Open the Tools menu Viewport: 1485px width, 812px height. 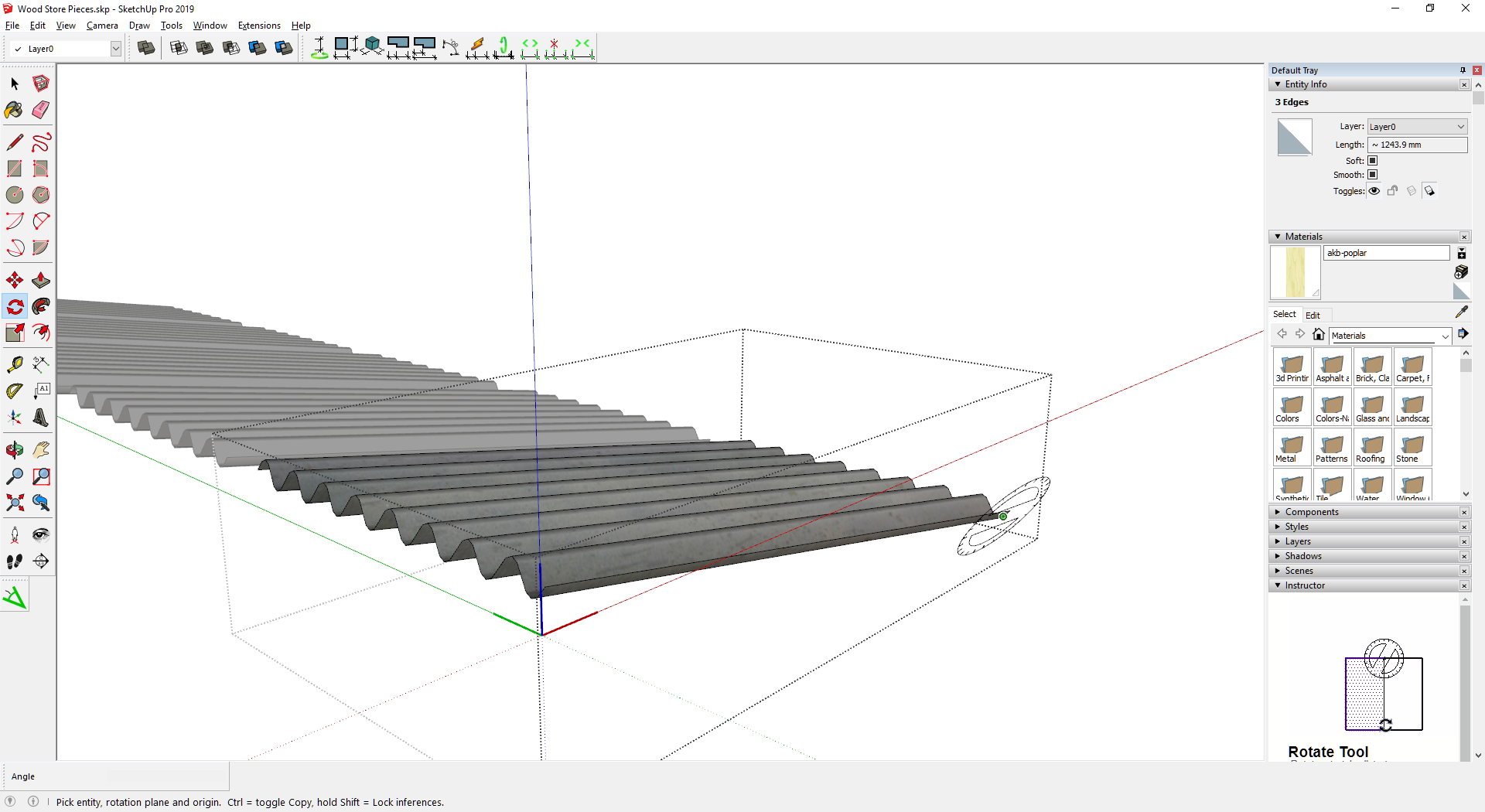(171, 26)
